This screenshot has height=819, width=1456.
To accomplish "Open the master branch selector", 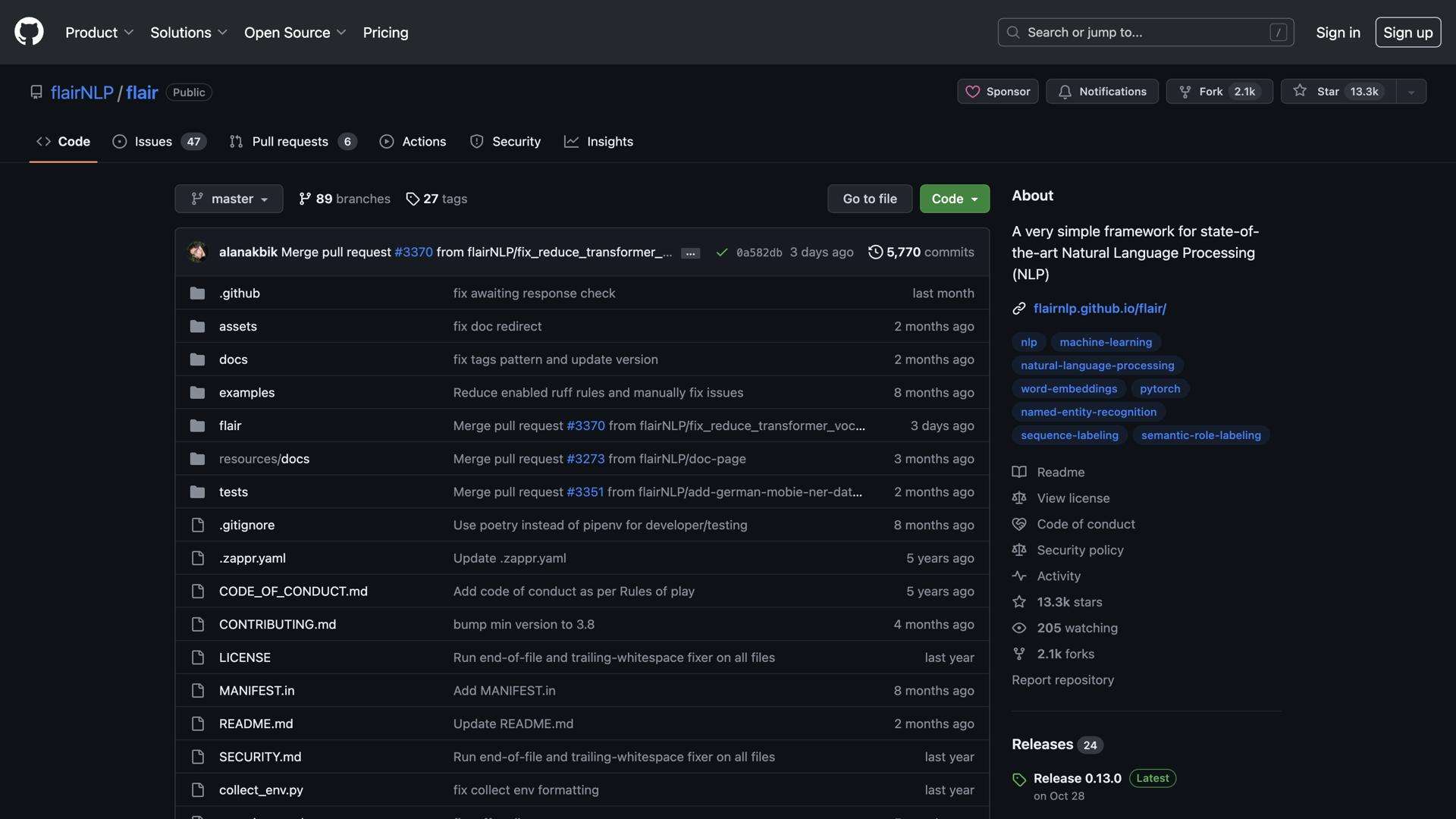I will click(x=228, y=198).
